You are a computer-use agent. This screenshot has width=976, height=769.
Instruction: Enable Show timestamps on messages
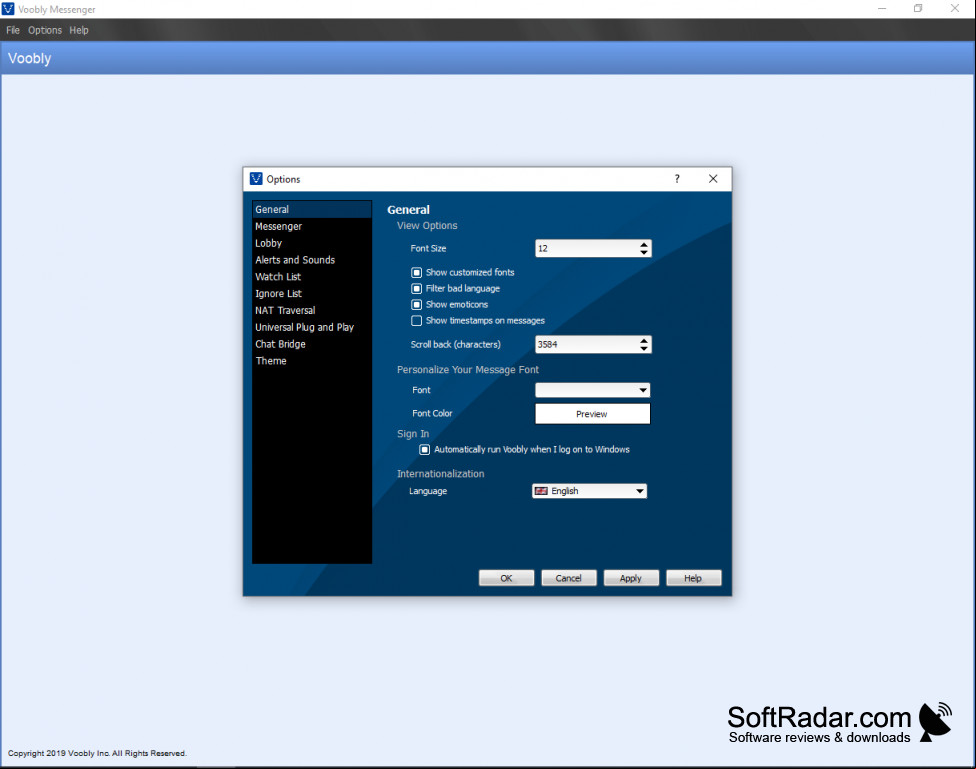[x=416, y=321]
